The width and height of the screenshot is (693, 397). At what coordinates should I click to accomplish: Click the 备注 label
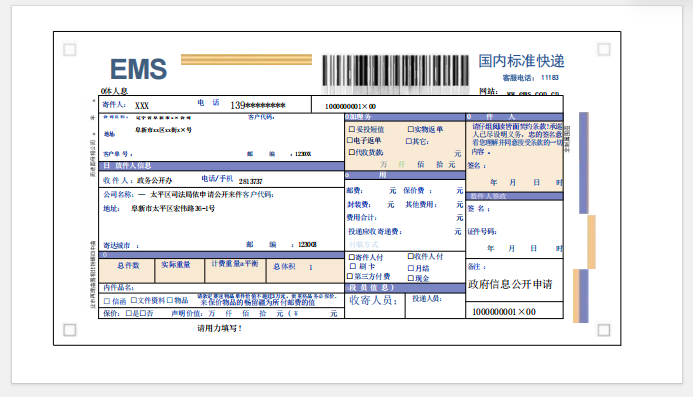[476, 267]
